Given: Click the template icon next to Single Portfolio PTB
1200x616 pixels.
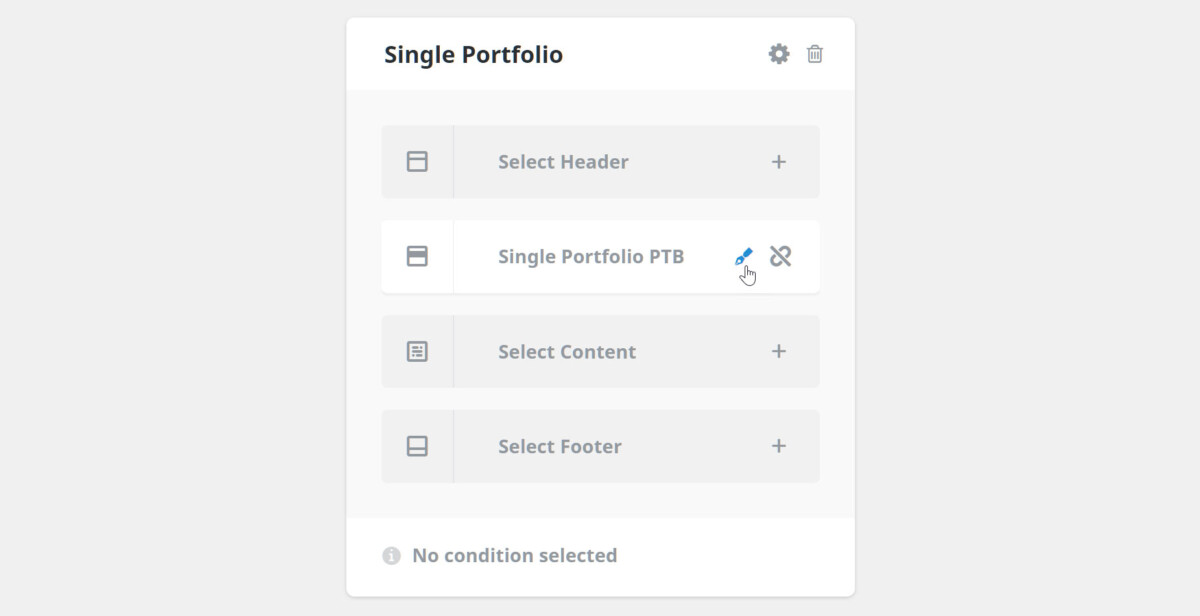Looking at the screenshot, I should pos(417,256).
